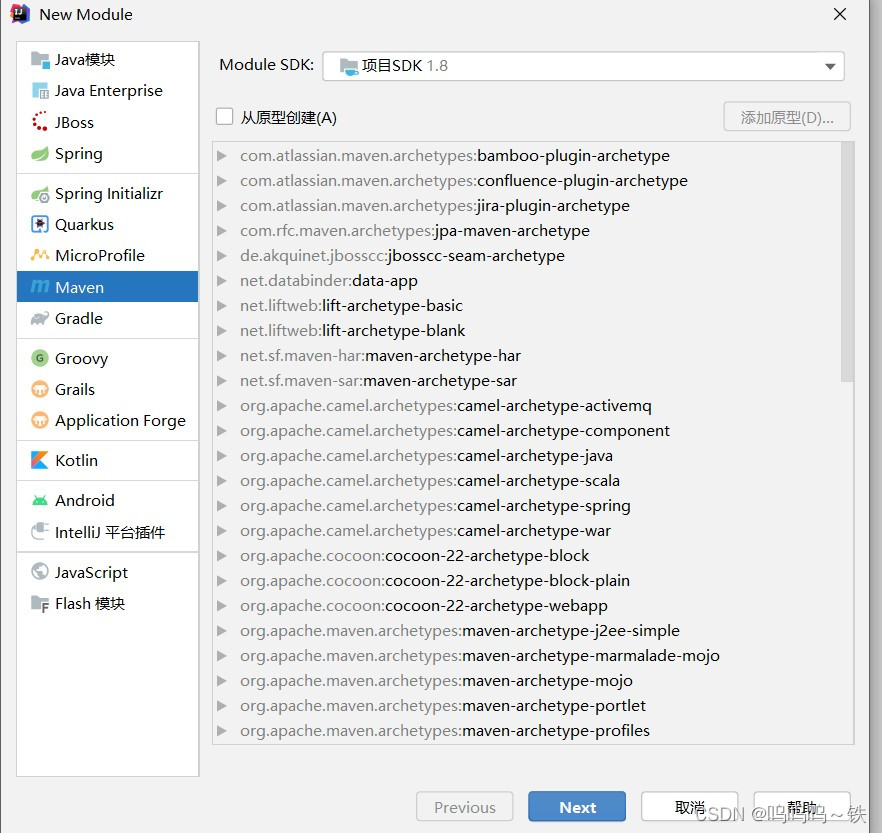Screen dimensions: 882x833
Task: Expand the jpa-maven-archetype node
Action: 222,231
